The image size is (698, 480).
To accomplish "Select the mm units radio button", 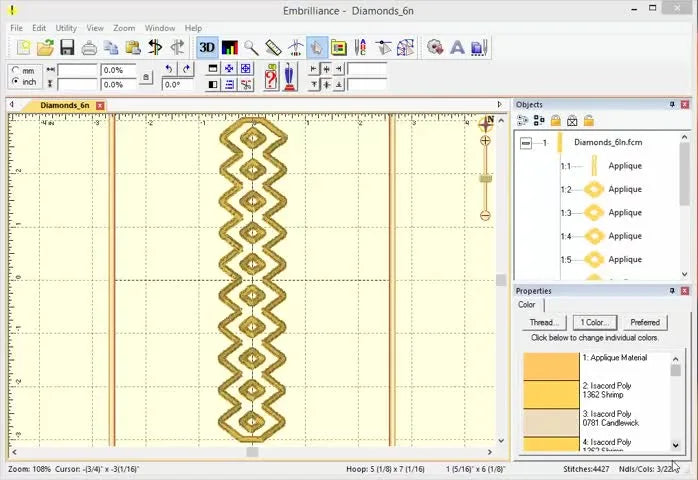I will pyautogui.click(x=16, y=70).
